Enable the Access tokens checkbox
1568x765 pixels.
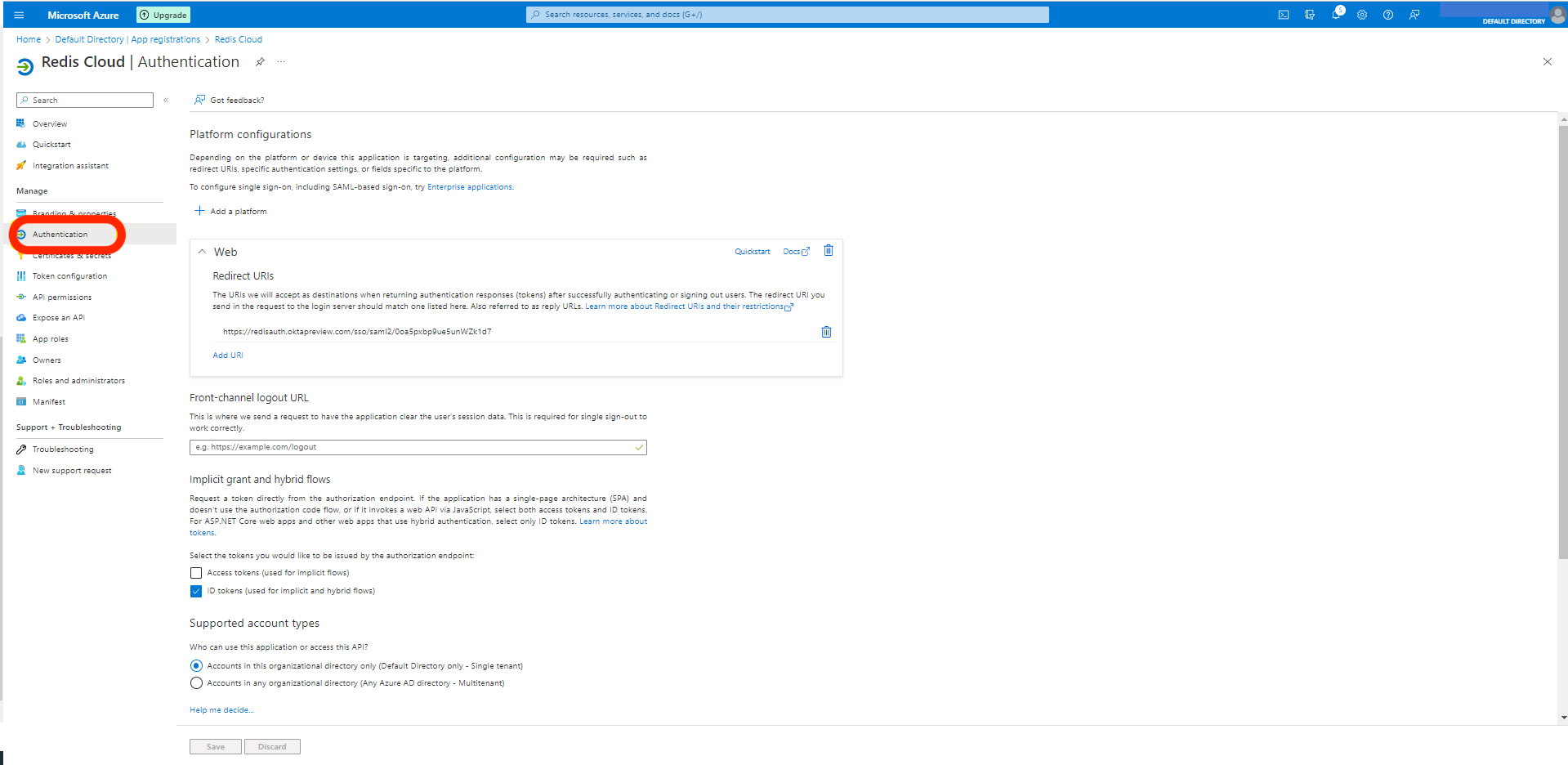(196, 573)
